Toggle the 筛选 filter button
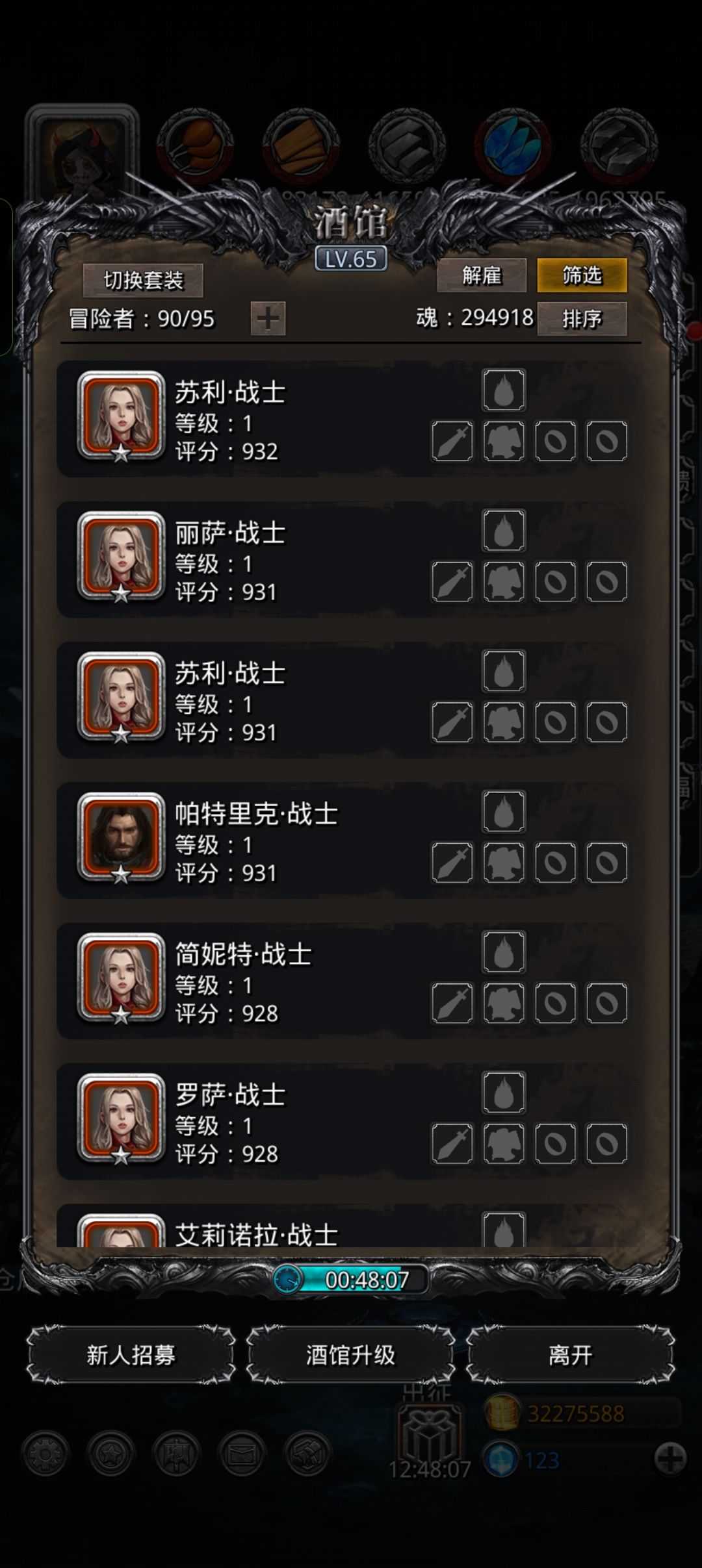Viewport: 702px width, 1568px height. point(582,275)
